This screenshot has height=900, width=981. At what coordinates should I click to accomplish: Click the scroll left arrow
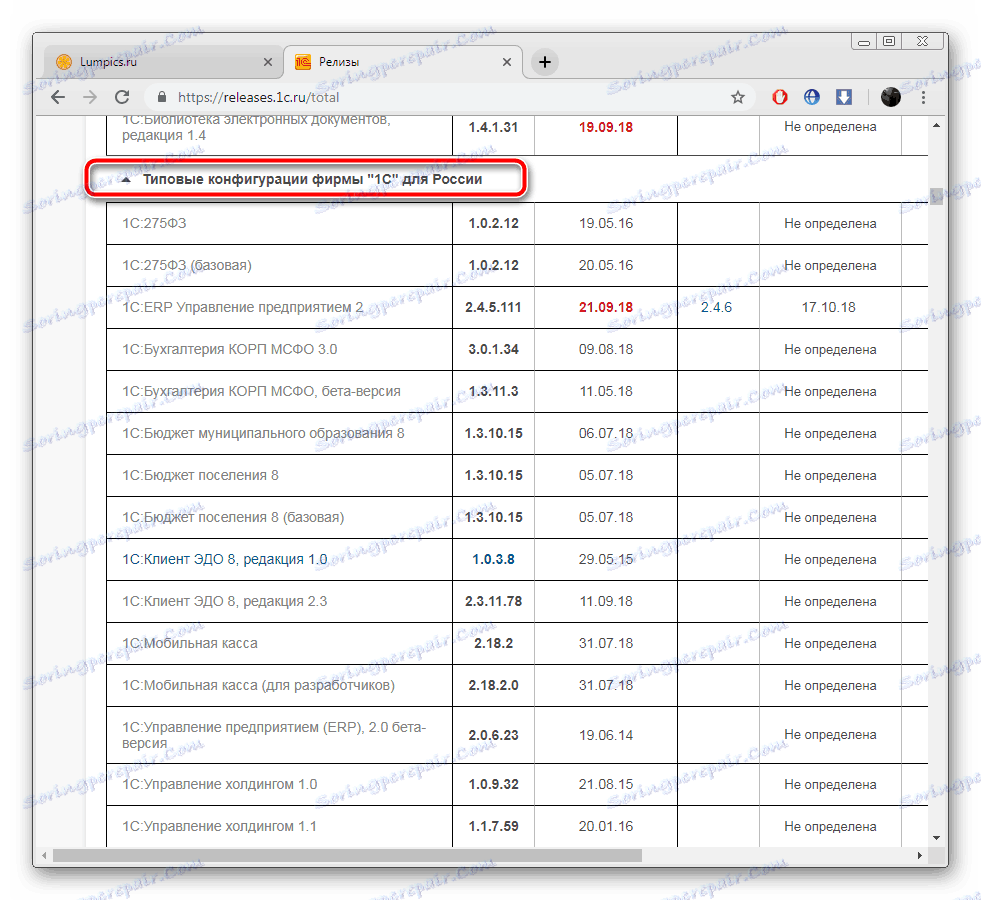(44, 855)
